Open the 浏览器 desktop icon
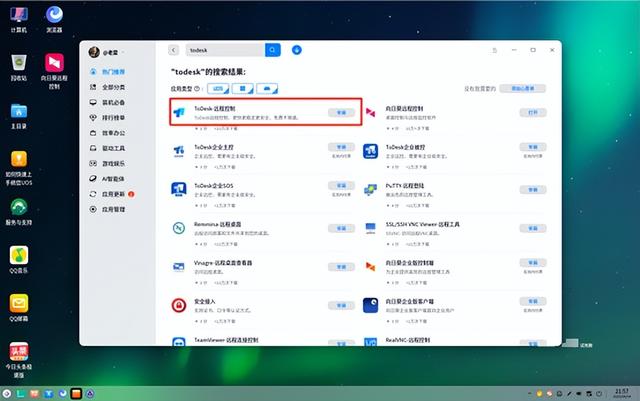Screen dimensions: 640x401 (54, 15)
